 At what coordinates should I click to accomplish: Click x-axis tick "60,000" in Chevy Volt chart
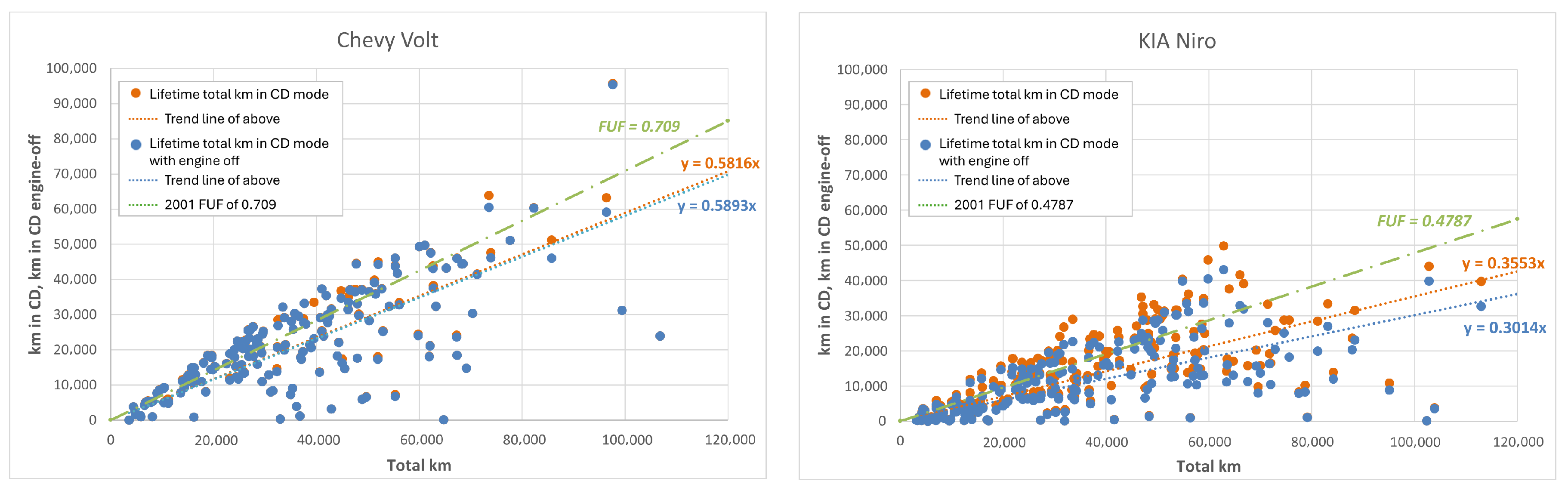coord(421,440)
